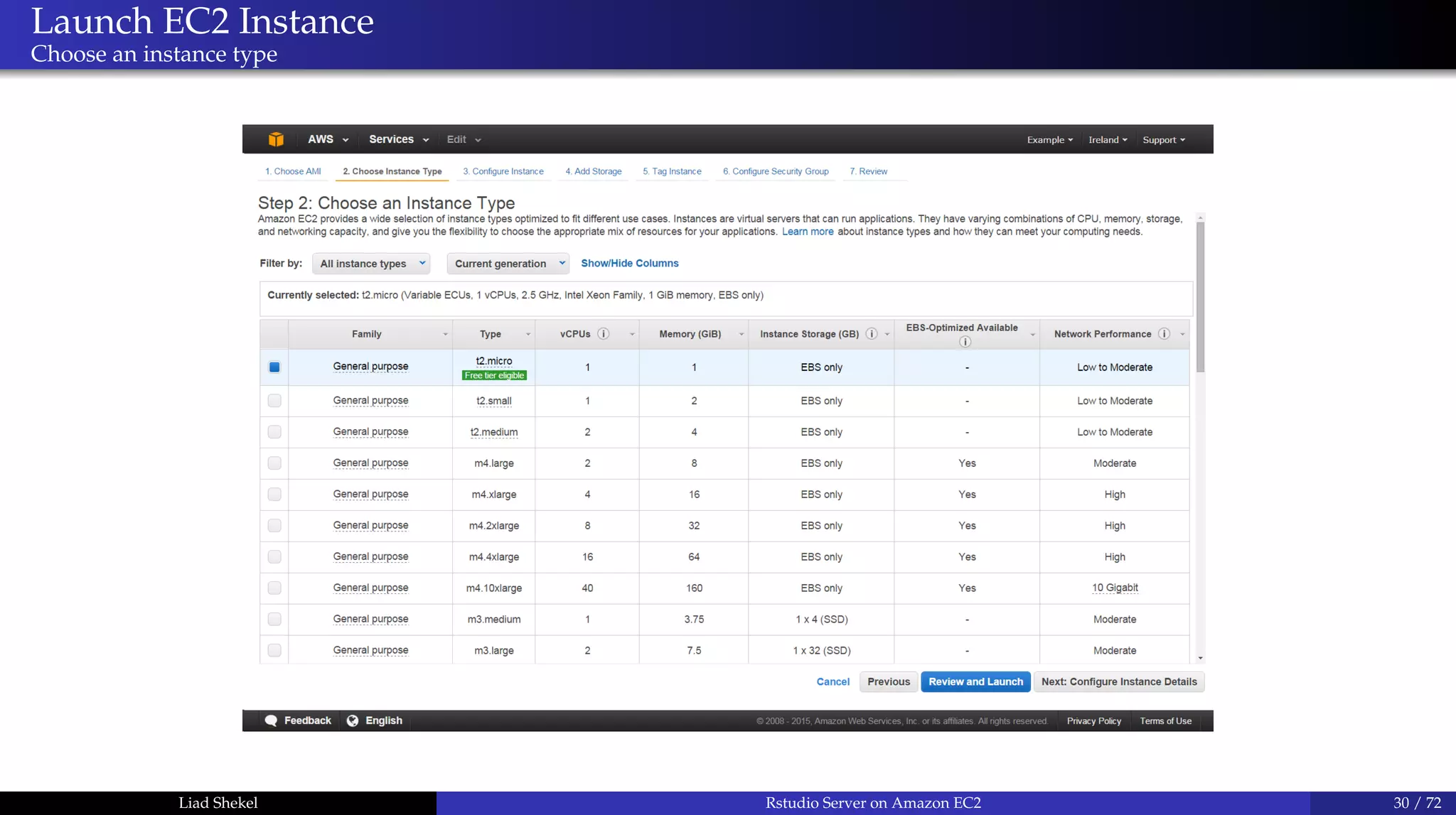
Task: Go to 6. Configure Security Group step
Action: (x=776, y=171)
